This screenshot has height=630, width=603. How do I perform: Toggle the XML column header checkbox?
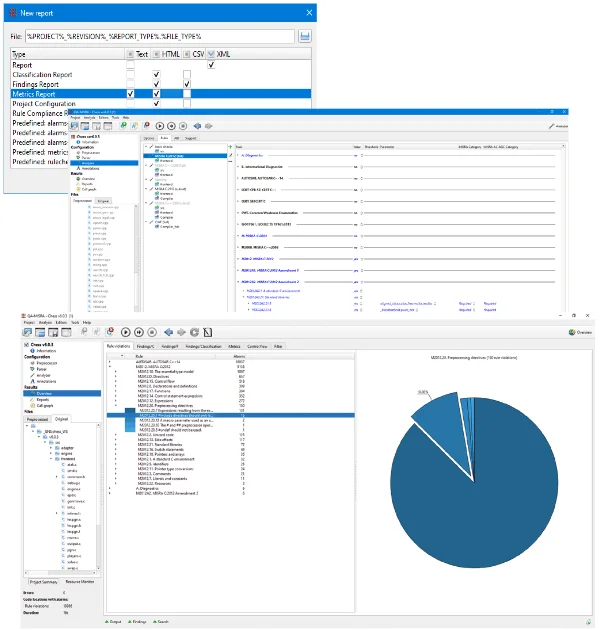211,54
